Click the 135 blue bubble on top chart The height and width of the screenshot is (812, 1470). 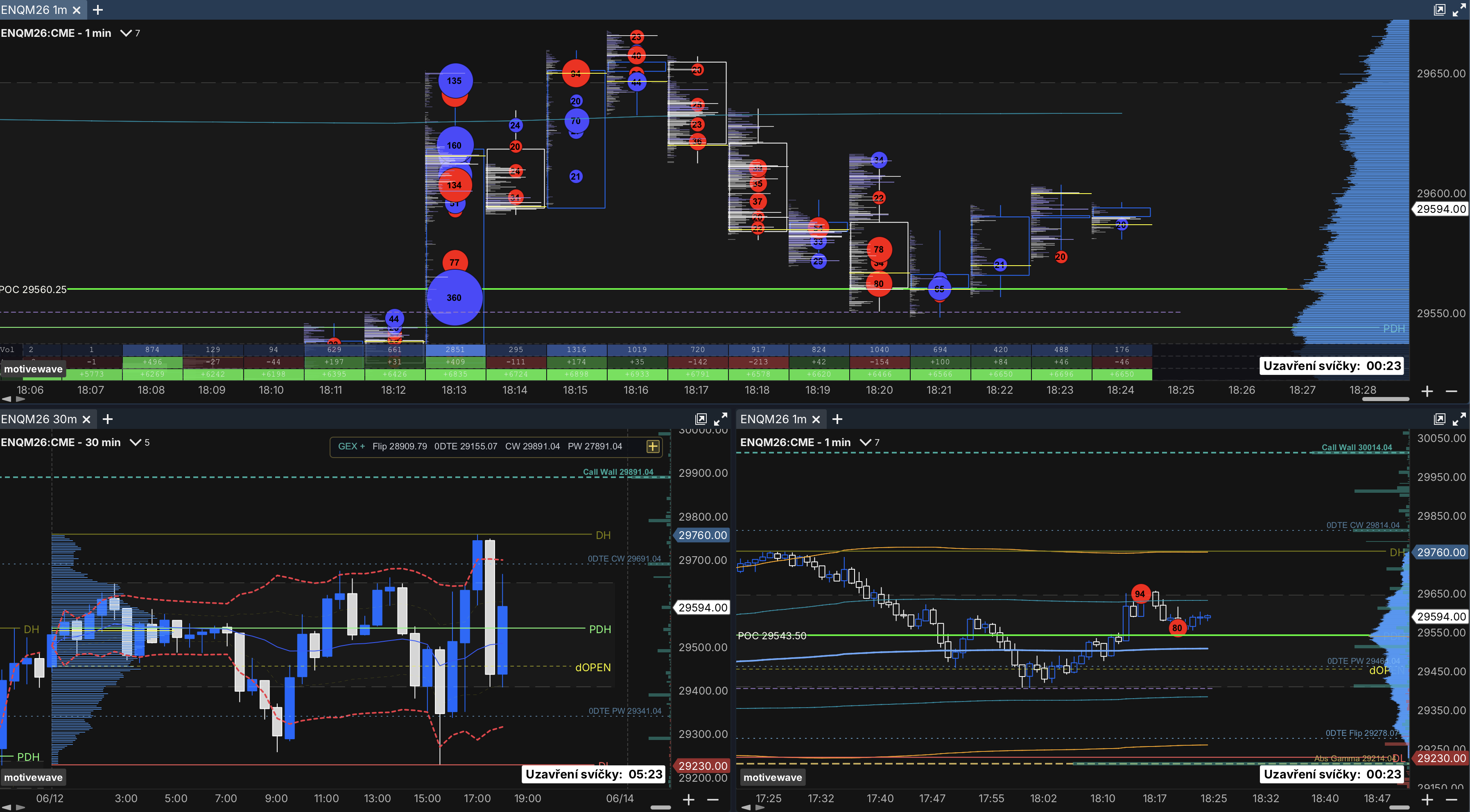click(455, 80)
